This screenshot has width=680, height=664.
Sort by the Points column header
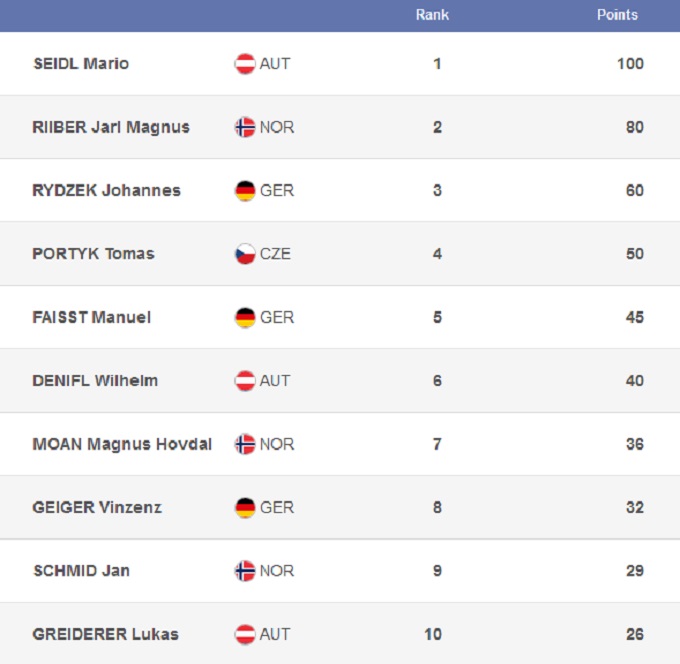(x=617, y=15)
